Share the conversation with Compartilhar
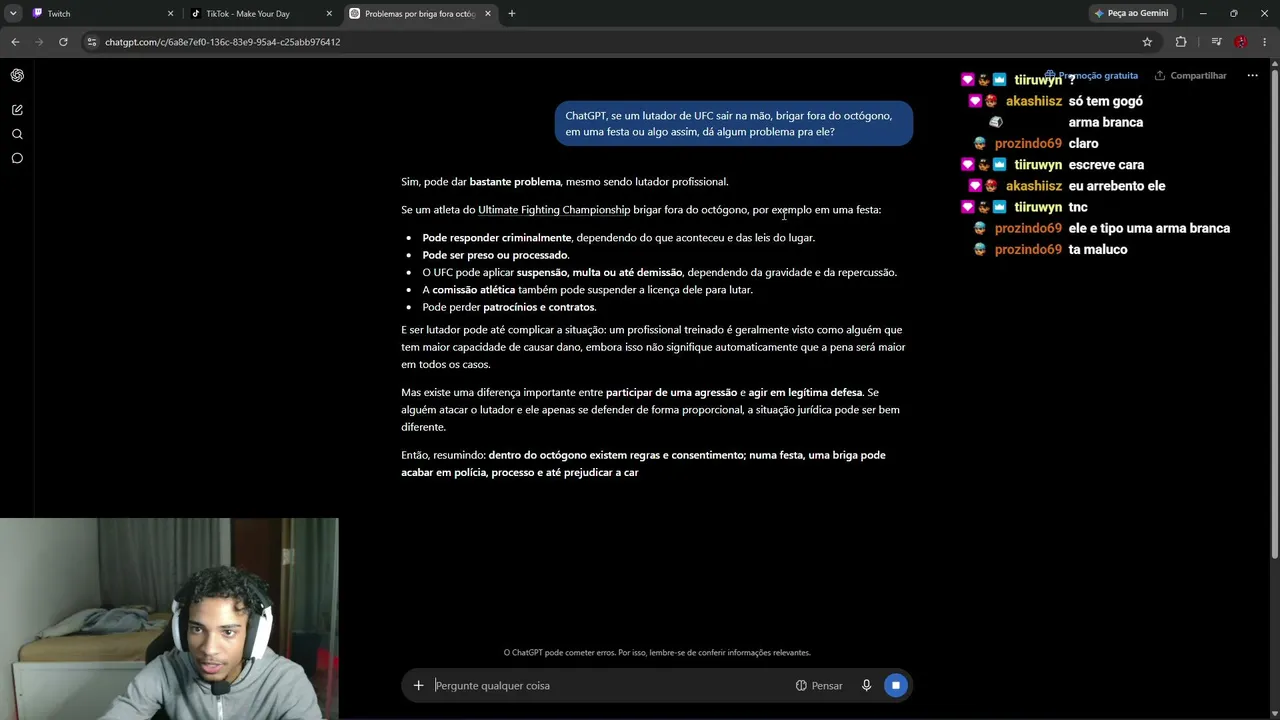 click(x=1190, y=75)
